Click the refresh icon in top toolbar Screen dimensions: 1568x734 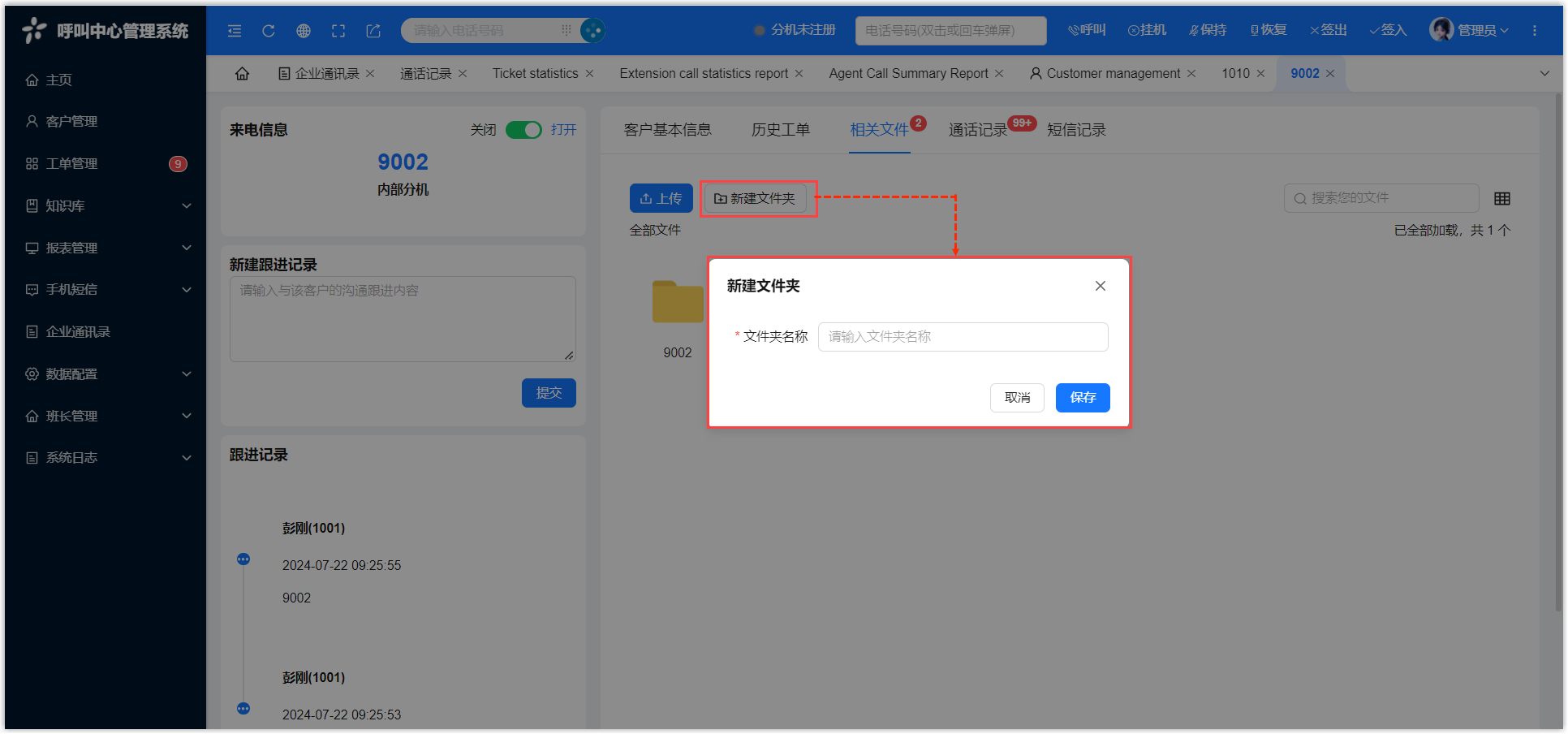point(268,31)
